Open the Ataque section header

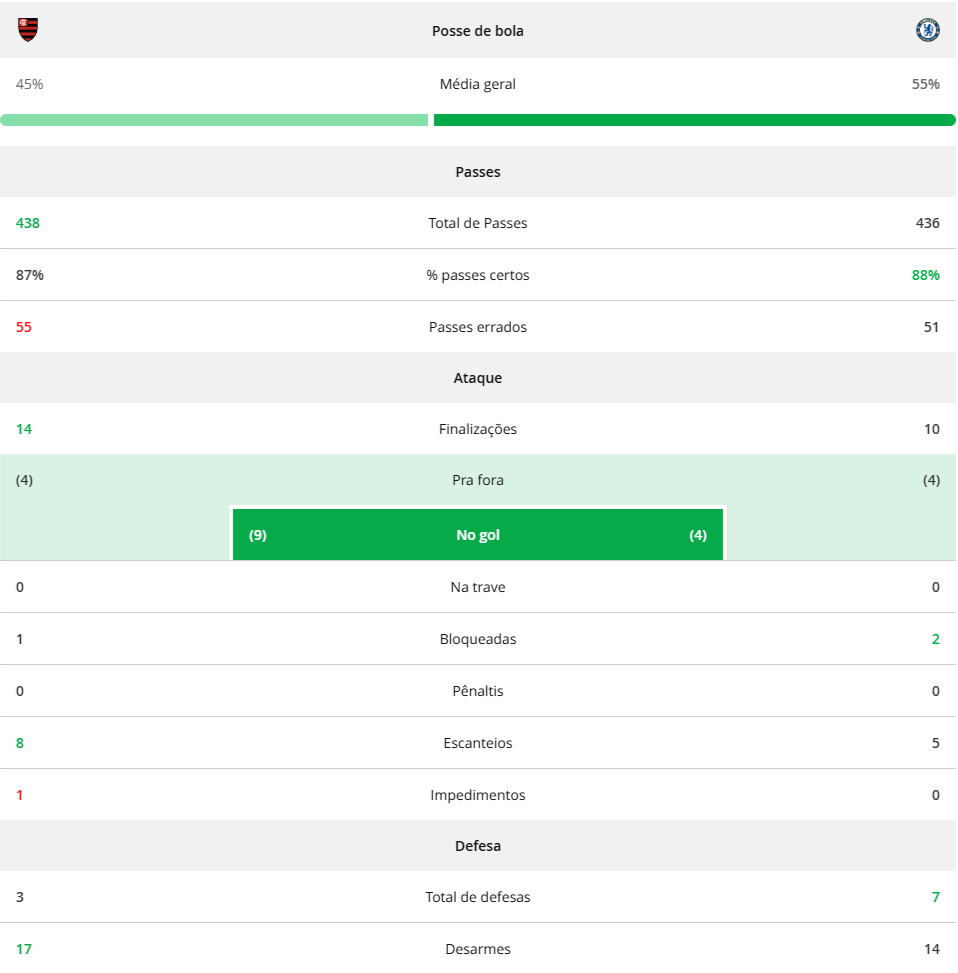(x=478, y=378)
